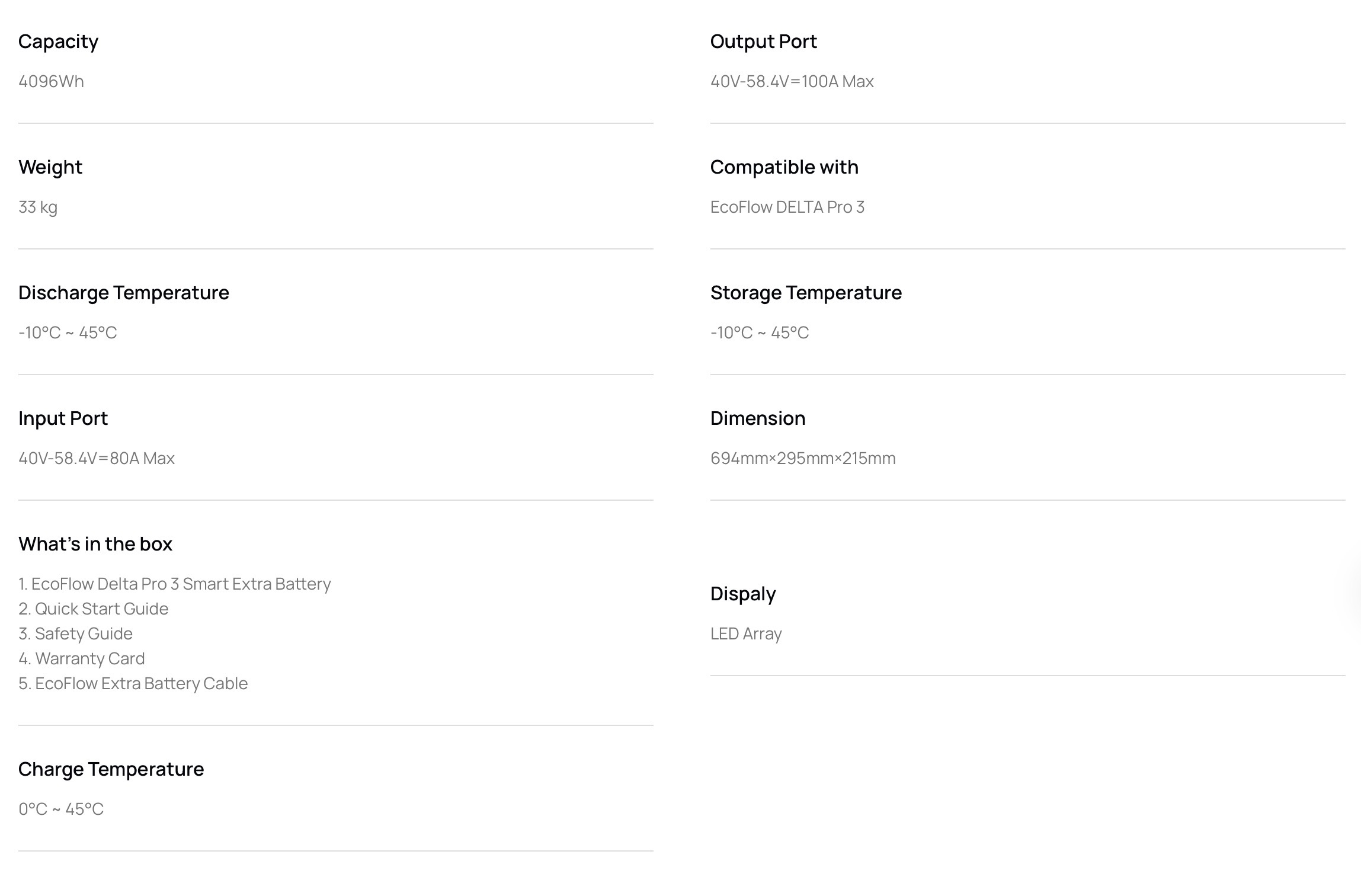Click the 33 kg value
The height and width of the screenshot is (896, 1361).
point(38,207)
